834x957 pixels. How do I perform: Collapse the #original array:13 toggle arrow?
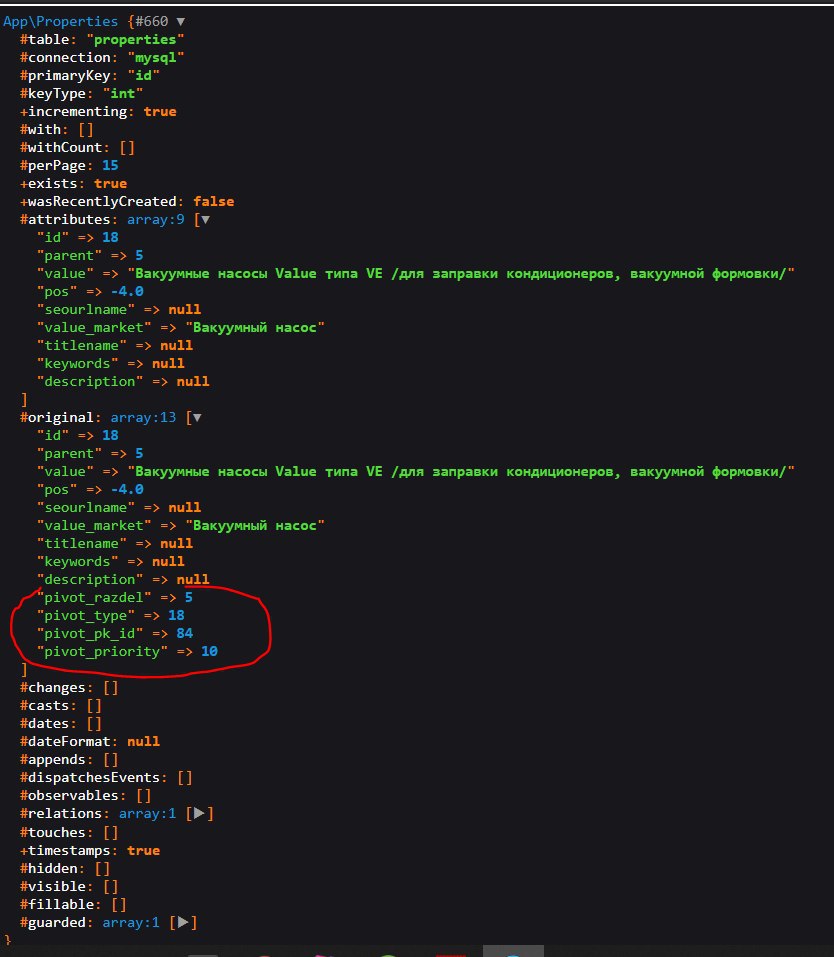197,418
